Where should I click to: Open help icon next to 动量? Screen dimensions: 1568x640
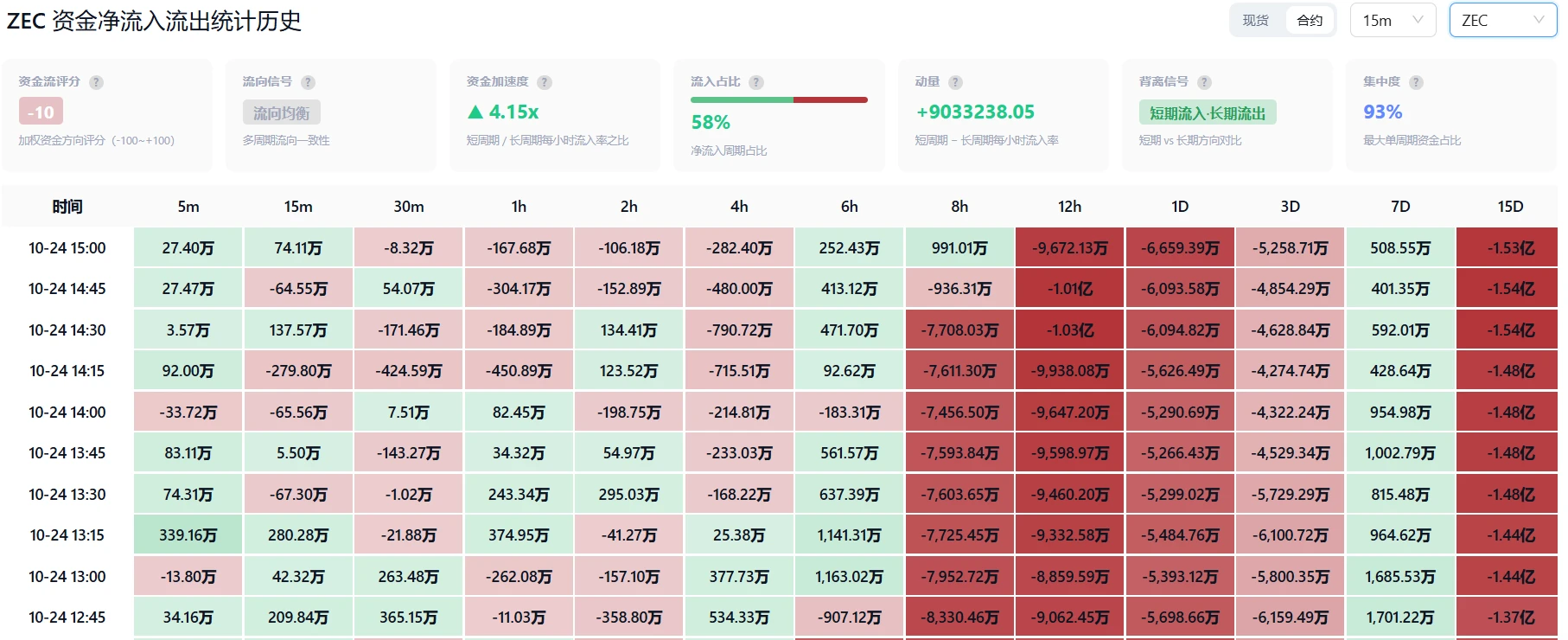[x=955, y=82]
